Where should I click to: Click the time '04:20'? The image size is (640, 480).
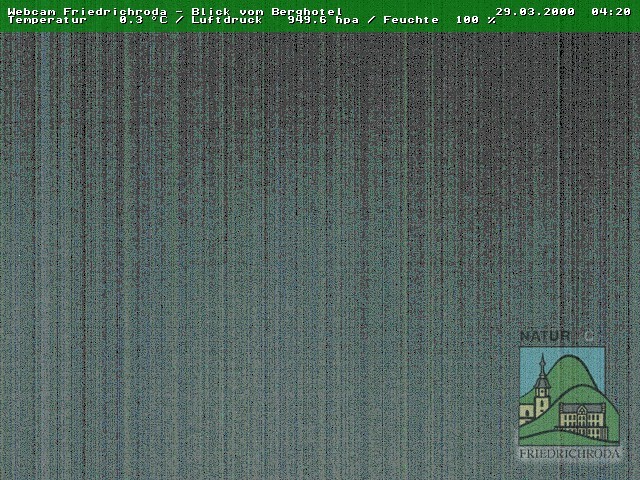611,11
